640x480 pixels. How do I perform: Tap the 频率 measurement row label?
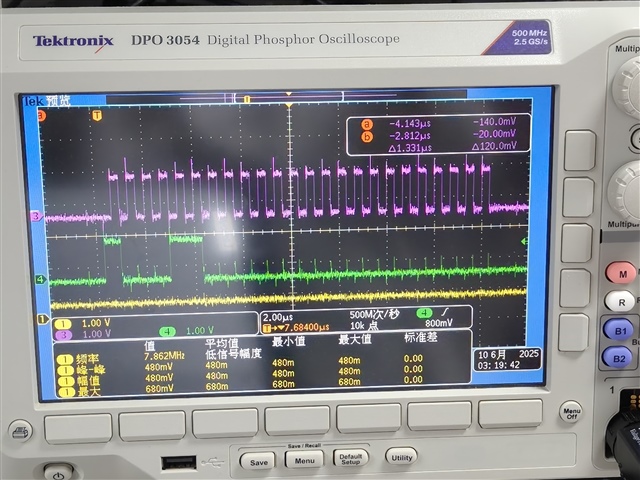point(87,359)
